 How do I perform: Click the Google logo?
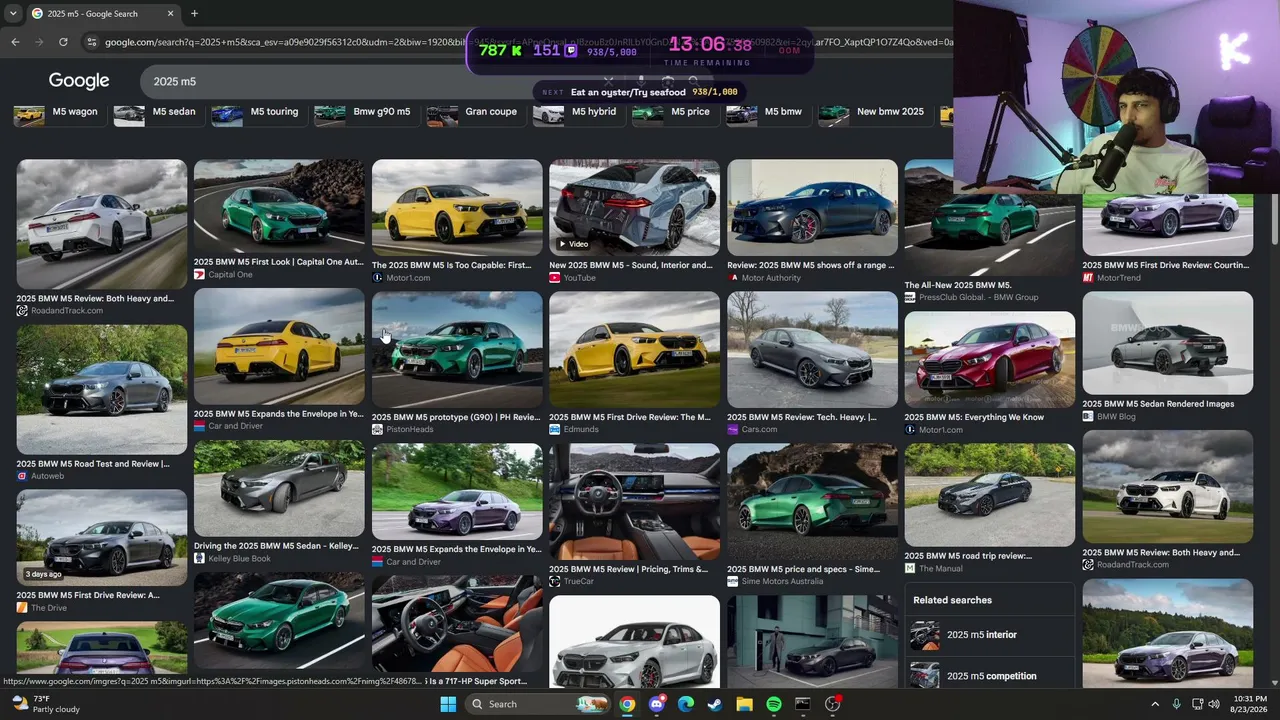(x=79, y=81)
